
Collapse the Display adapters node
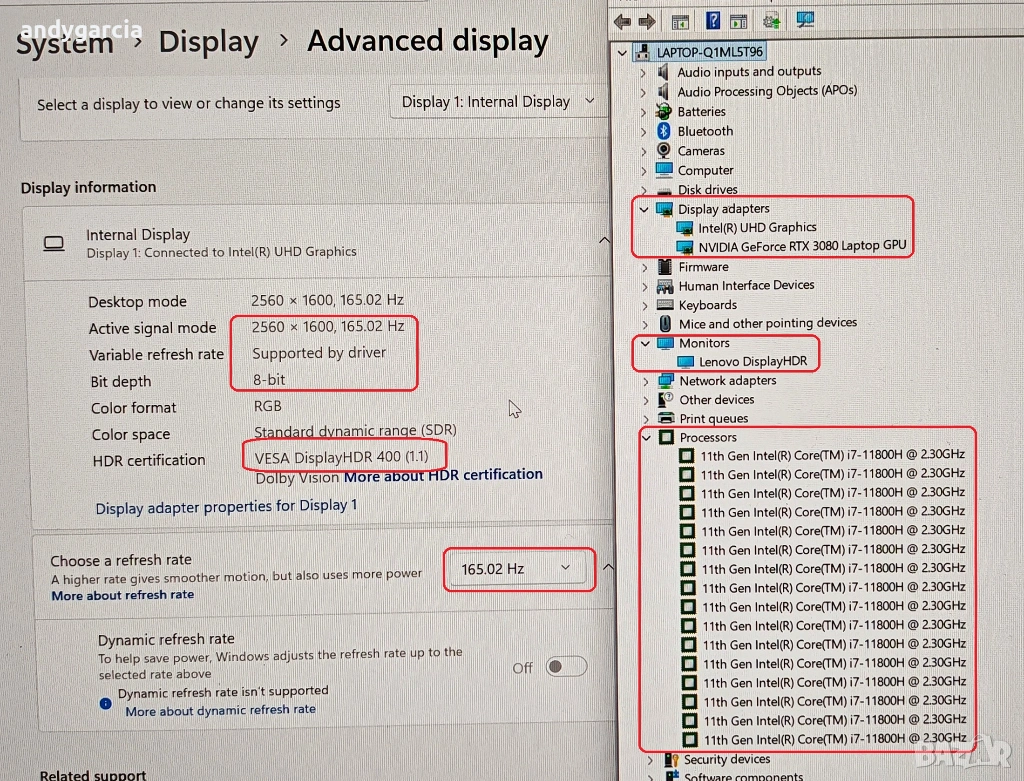pyautogui.click(x=644, y=209)
